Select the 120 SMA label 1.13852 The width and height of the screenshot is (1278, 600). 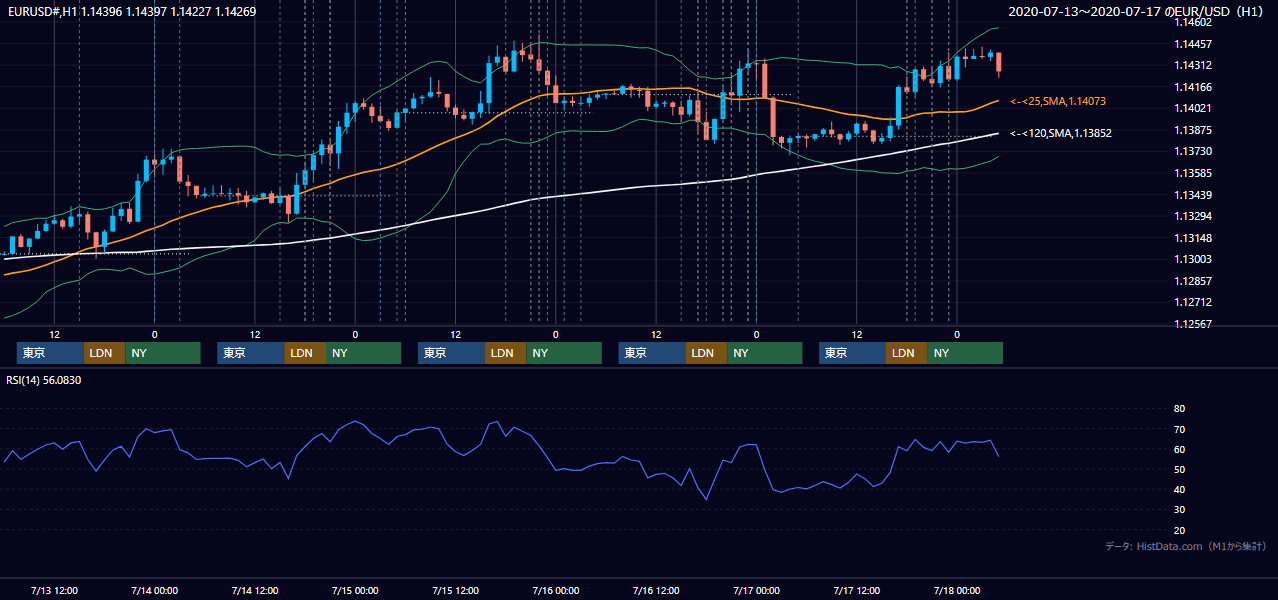click(x=1060, y=133)
